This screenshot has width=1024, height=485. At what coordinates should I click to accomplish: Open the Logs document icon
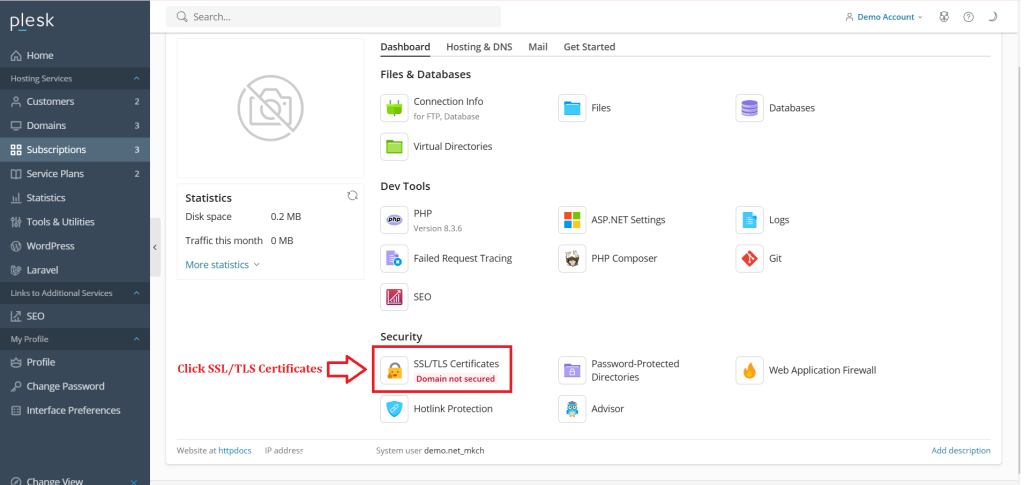[750, 220]
